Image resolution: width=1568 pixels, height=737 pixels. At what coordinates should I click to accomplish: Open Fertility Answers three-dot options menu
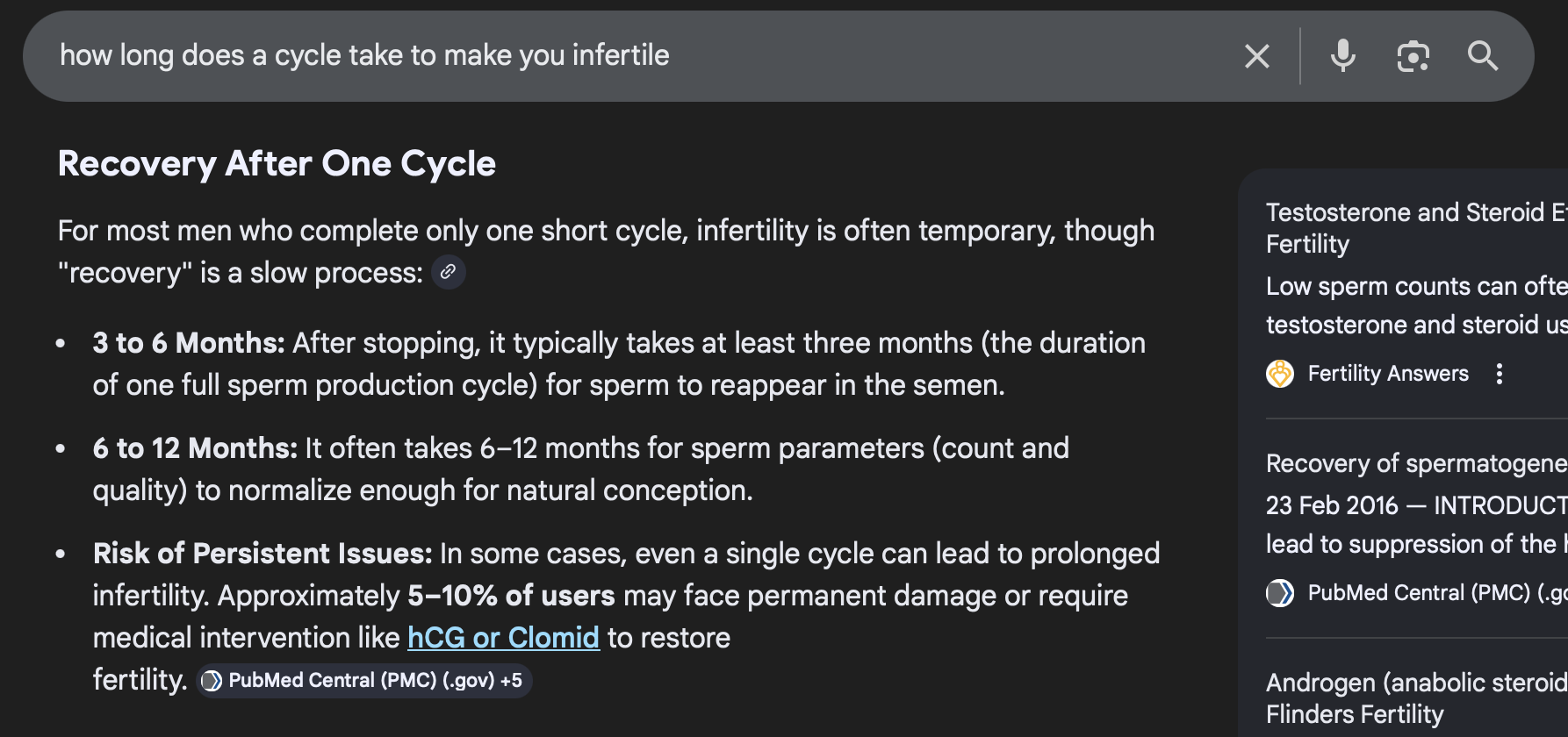click(1500, 374)
